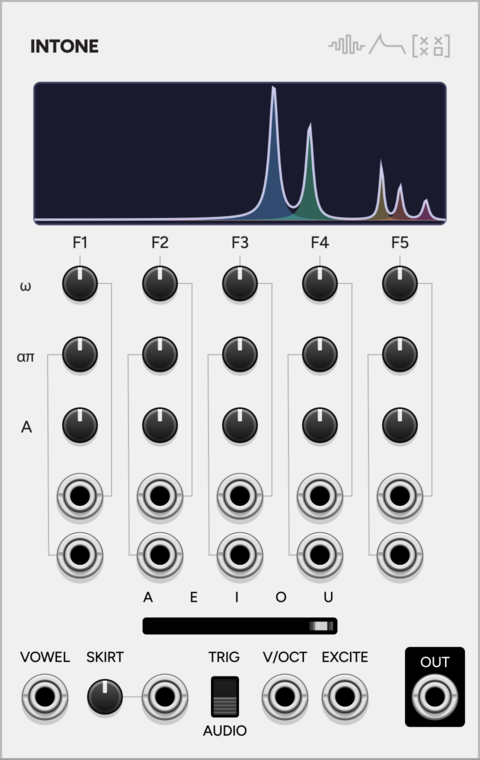Click the F4 lower CV input jack
This screenshot has width=480, height=760.
pos(320,555)
